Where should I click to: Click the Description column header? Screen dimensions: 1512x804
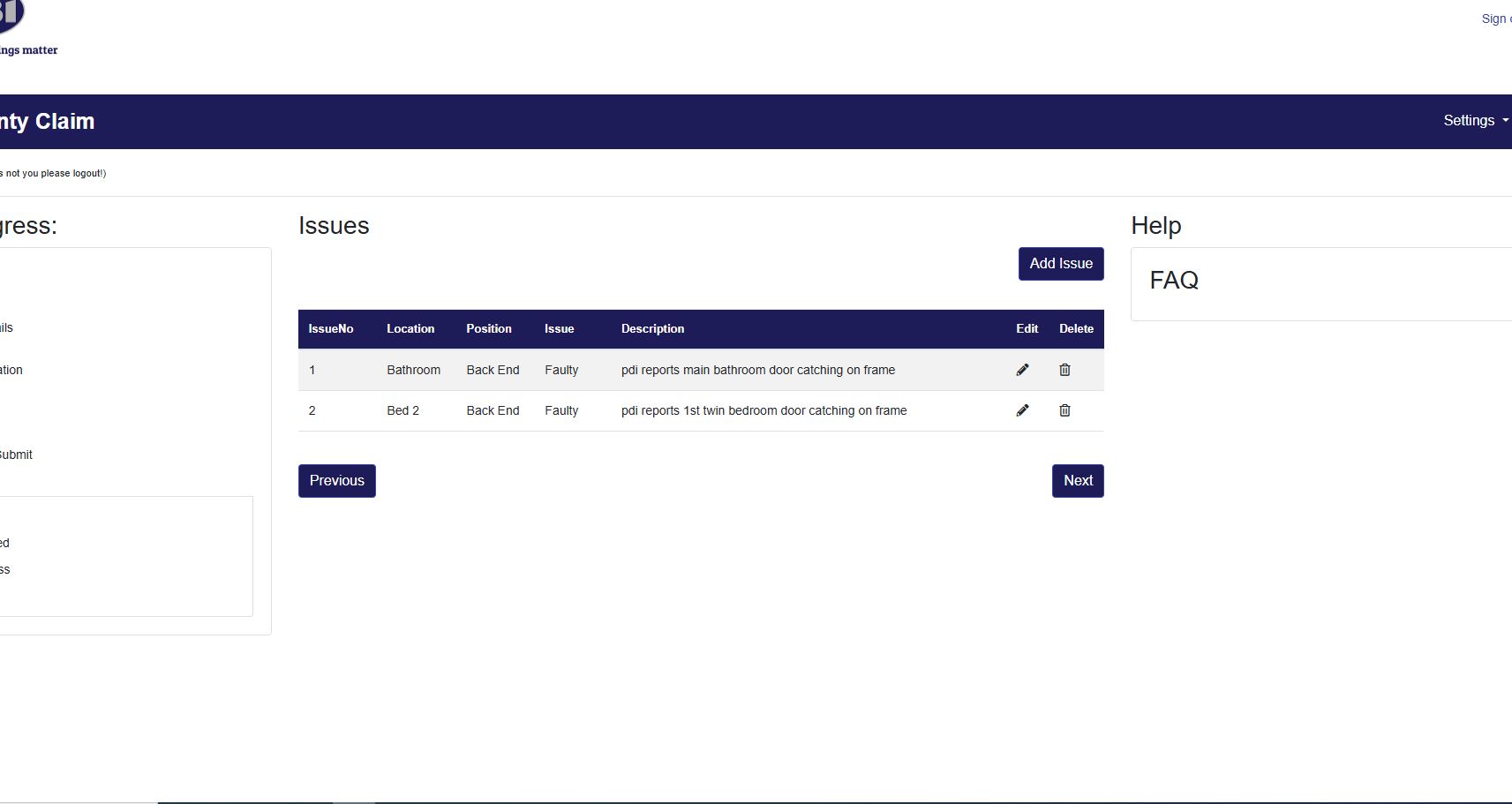click(x=652, y=329)
